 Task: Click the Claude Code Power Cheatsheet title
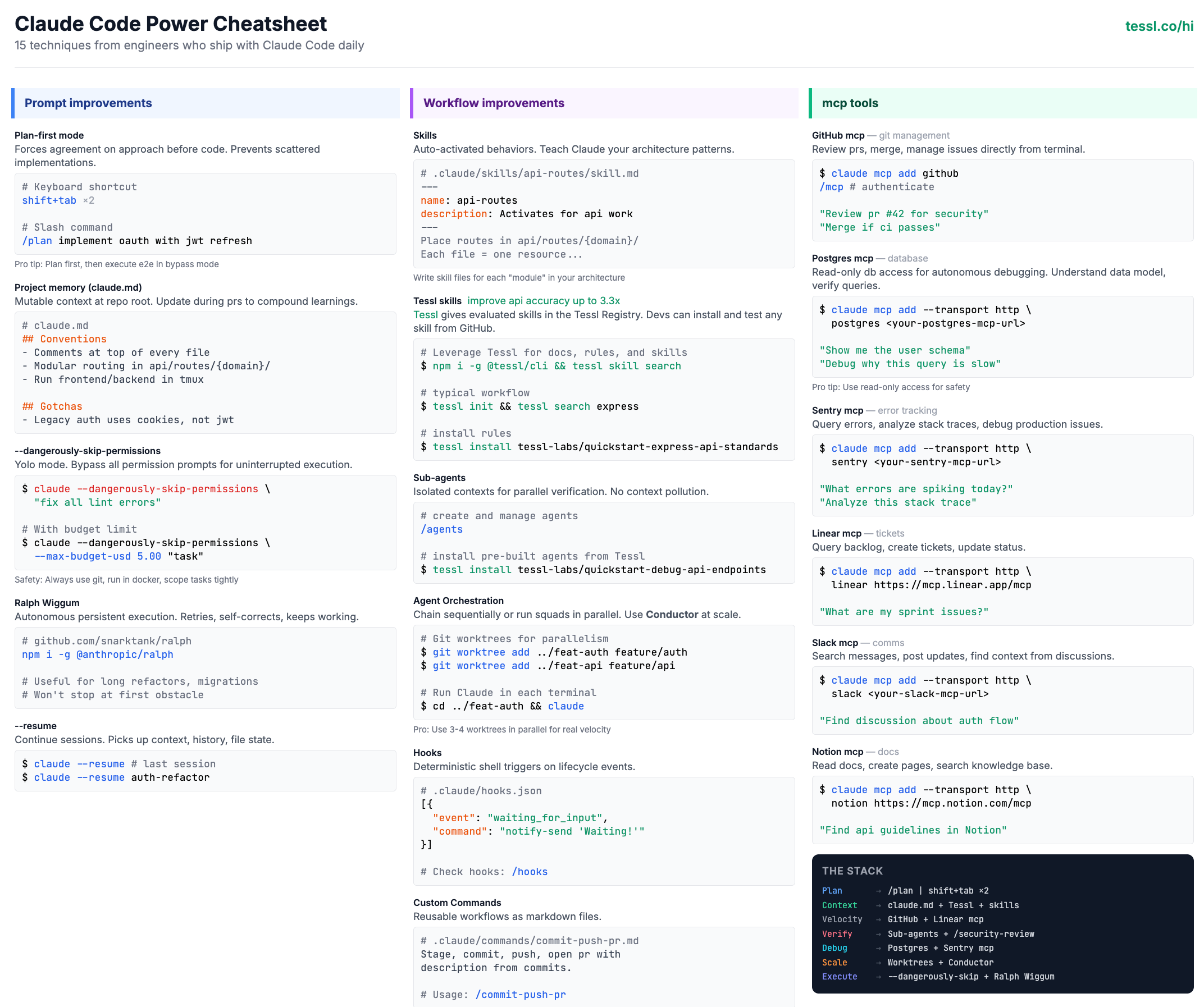pyautogui.click(x=170, y=24)
